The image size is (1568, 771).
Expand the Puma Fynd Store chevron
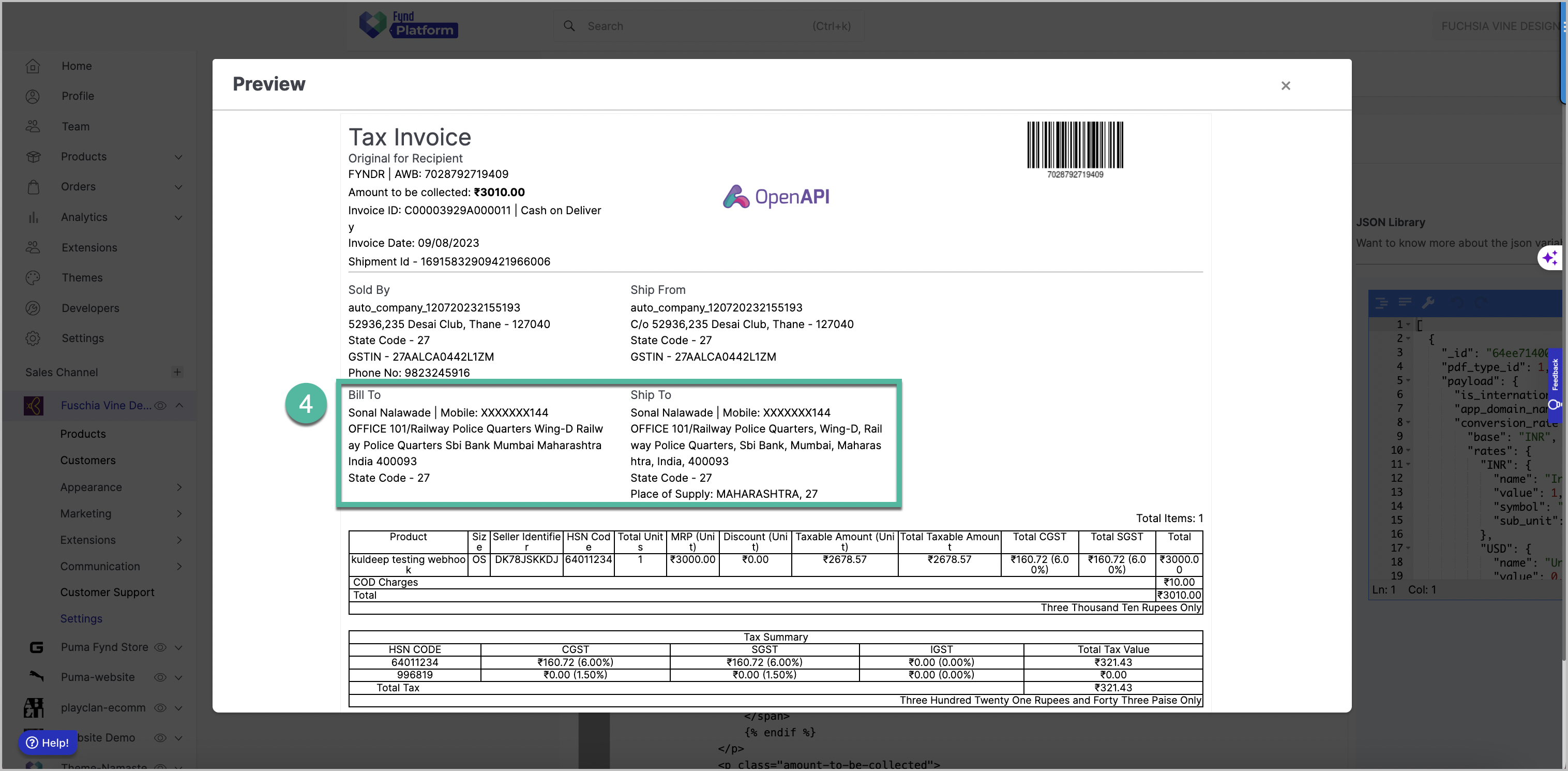(178, 647)
